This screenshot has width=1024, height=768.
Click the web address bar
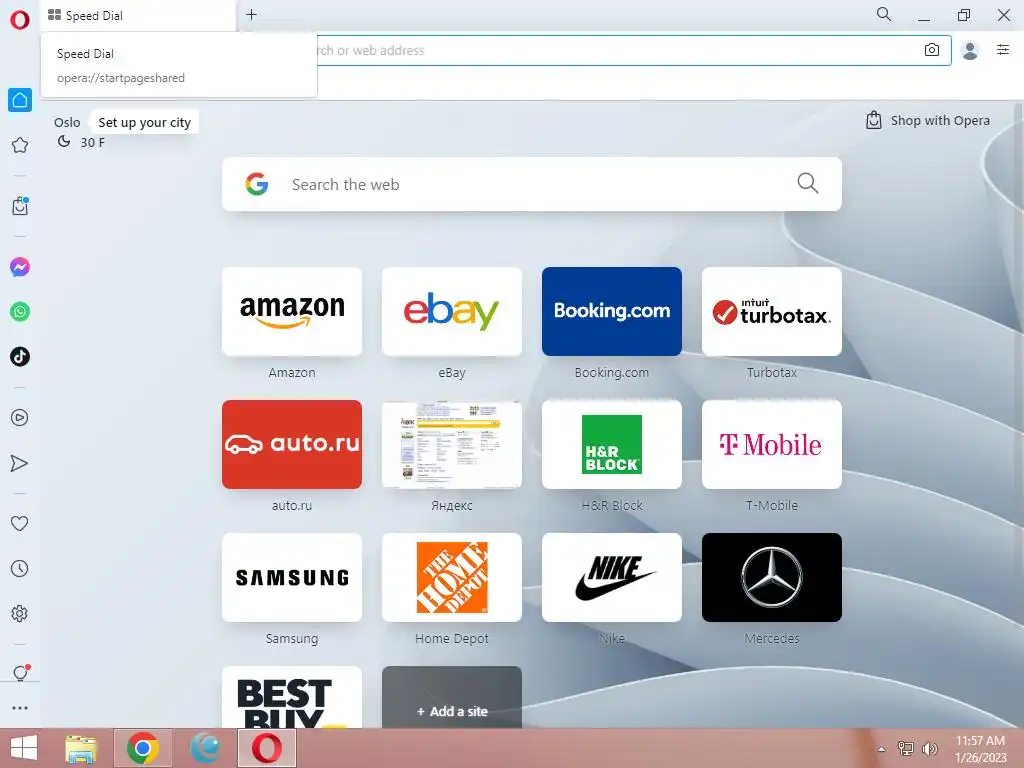click(632, 50)
